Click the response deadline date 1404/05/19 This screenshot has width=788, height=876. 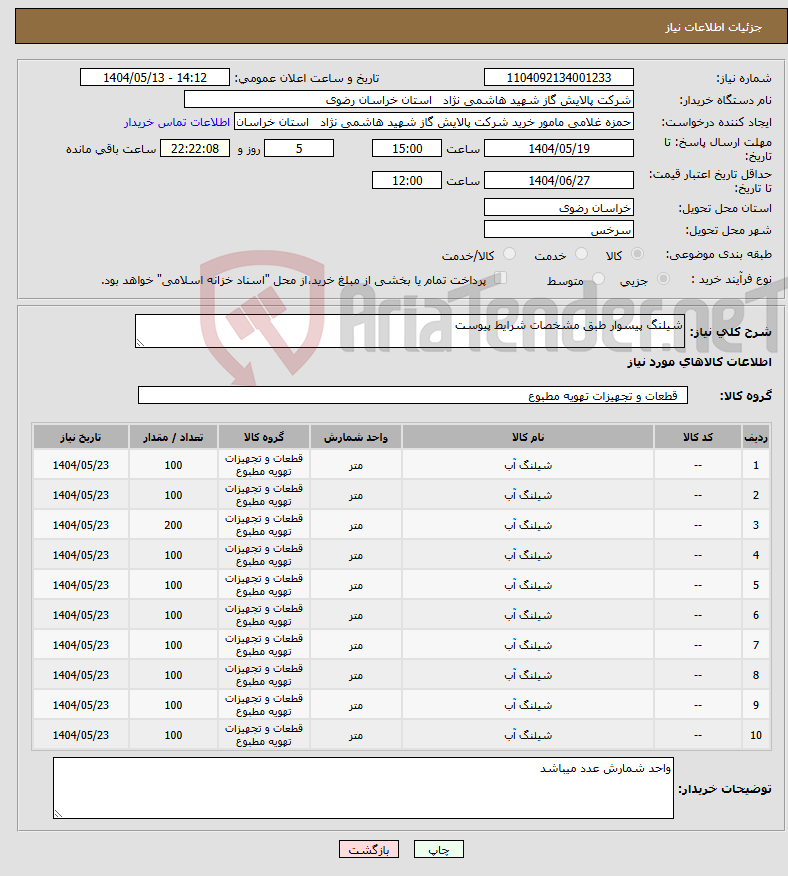pyautogui.click(x=559, y=149)
